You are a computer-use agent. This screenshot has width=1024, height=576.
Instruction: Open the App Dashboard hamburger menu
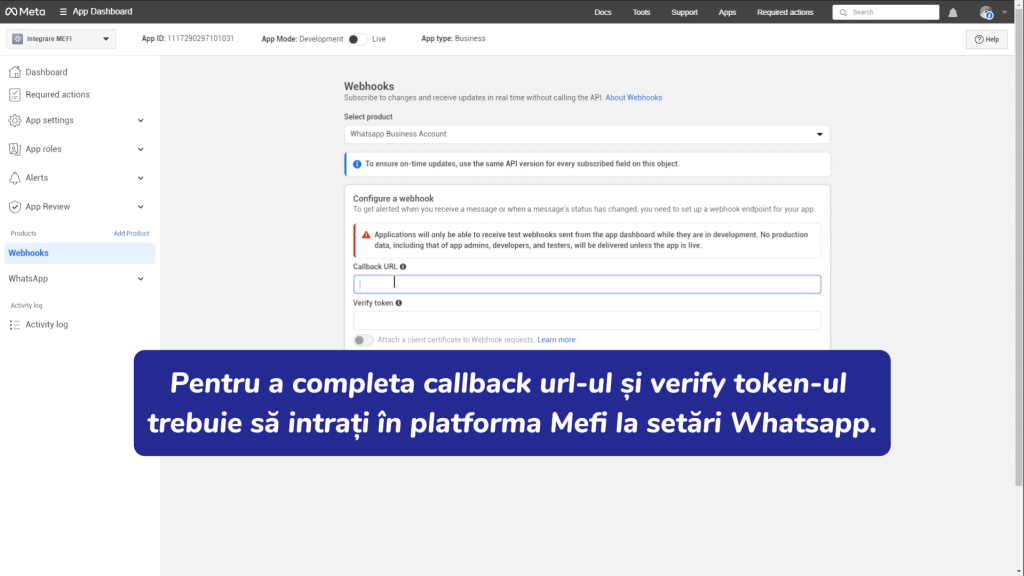point(63,12)
